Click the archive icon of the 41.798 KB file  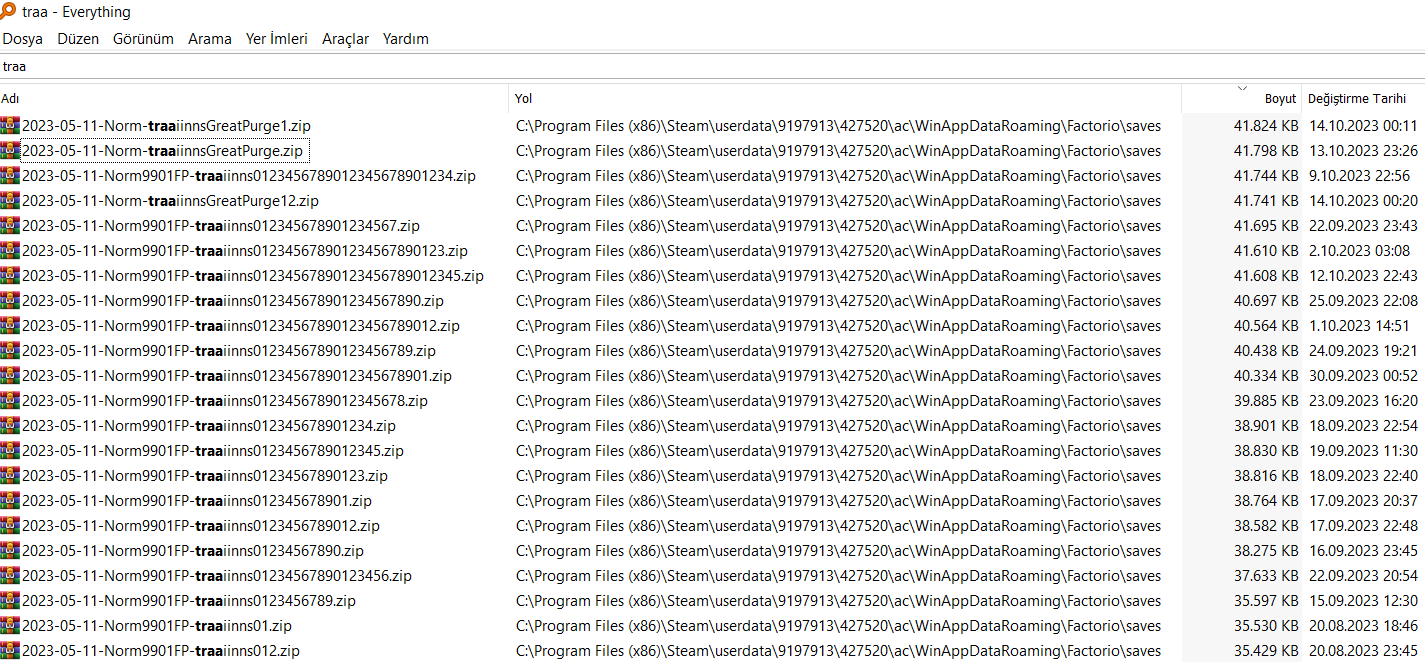click(10, 151)
